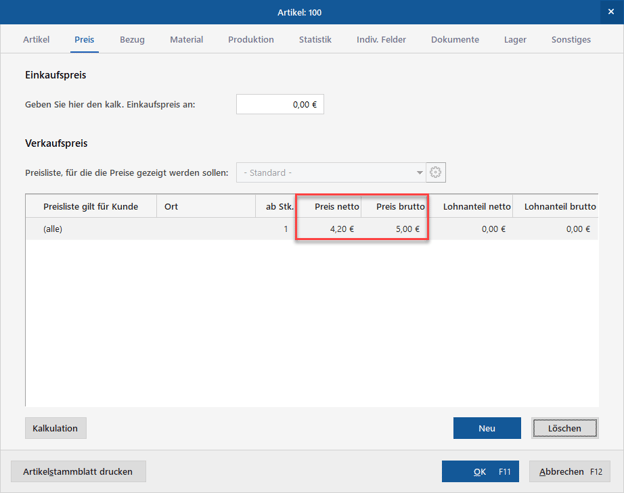Select the Material tab
This screenshot has width=624, height=493.
(x=186, y=40)
